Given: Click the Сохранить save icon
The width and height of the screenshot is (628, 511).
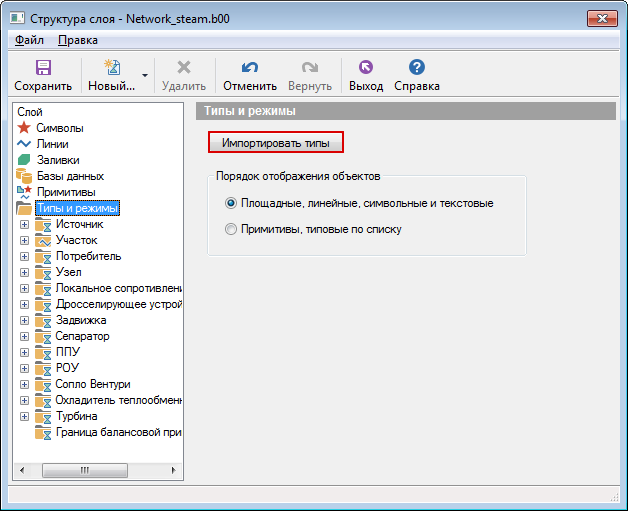Looking at the screenshot, I should click(43, 68).
